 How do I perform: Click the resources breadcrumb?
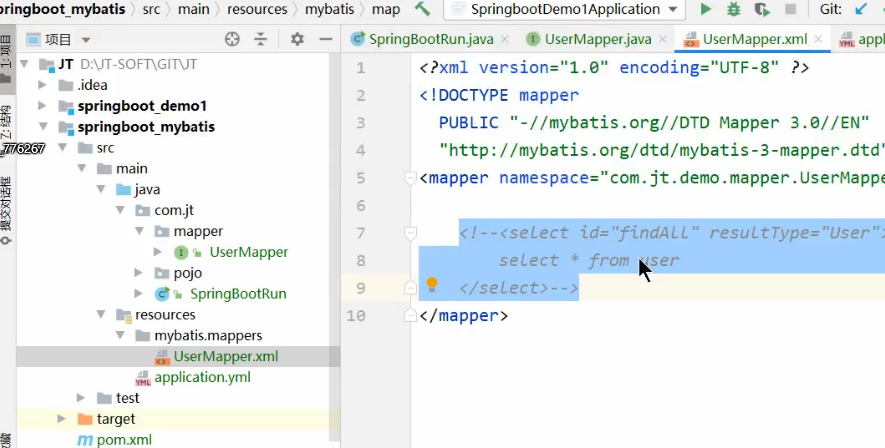[257, 9]
